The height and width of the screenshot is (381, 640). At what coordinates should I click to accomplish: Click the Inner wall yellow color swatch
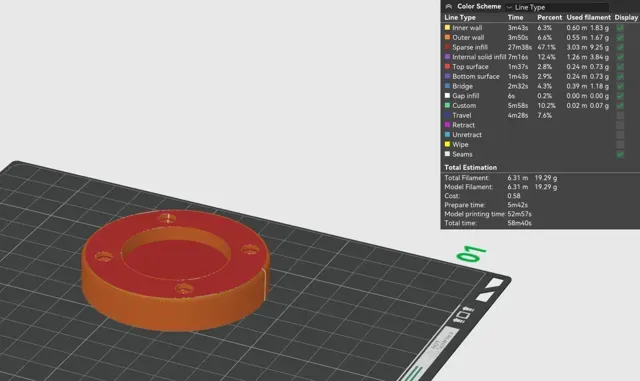point(447,27)
